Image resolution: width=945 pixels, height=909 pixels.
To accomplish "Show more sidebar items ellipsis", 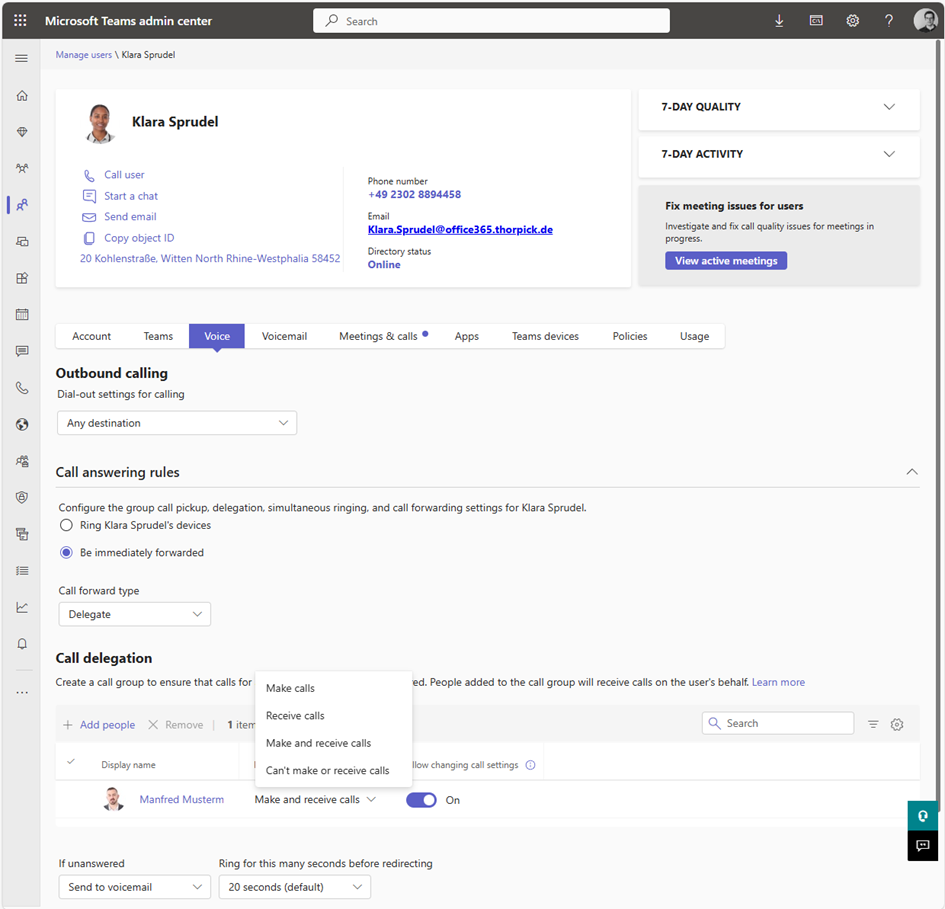I will pos(22,692).
